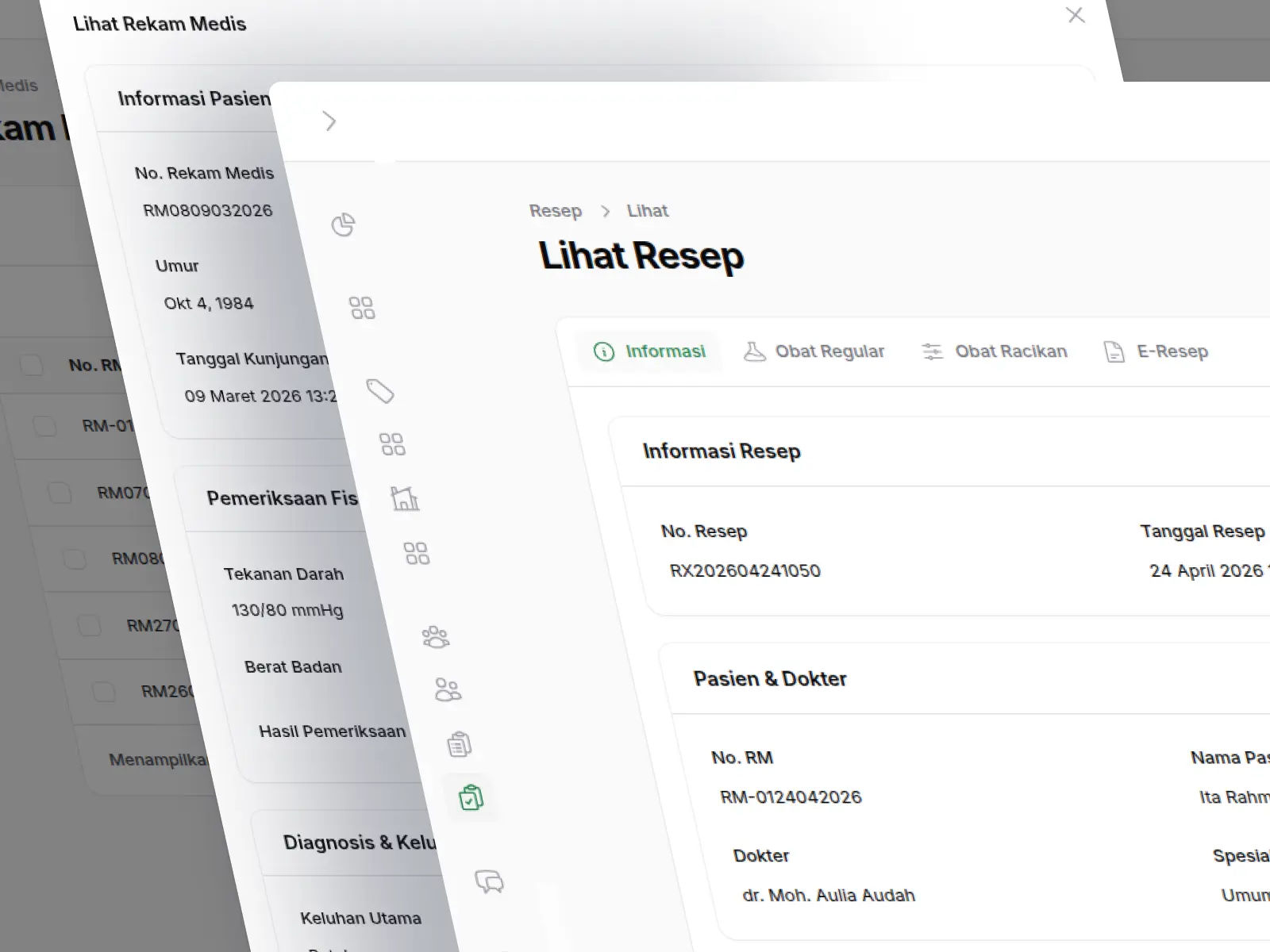Click the date value 24 April 2026
1270x952 pixels.
tap(1206, 571)
